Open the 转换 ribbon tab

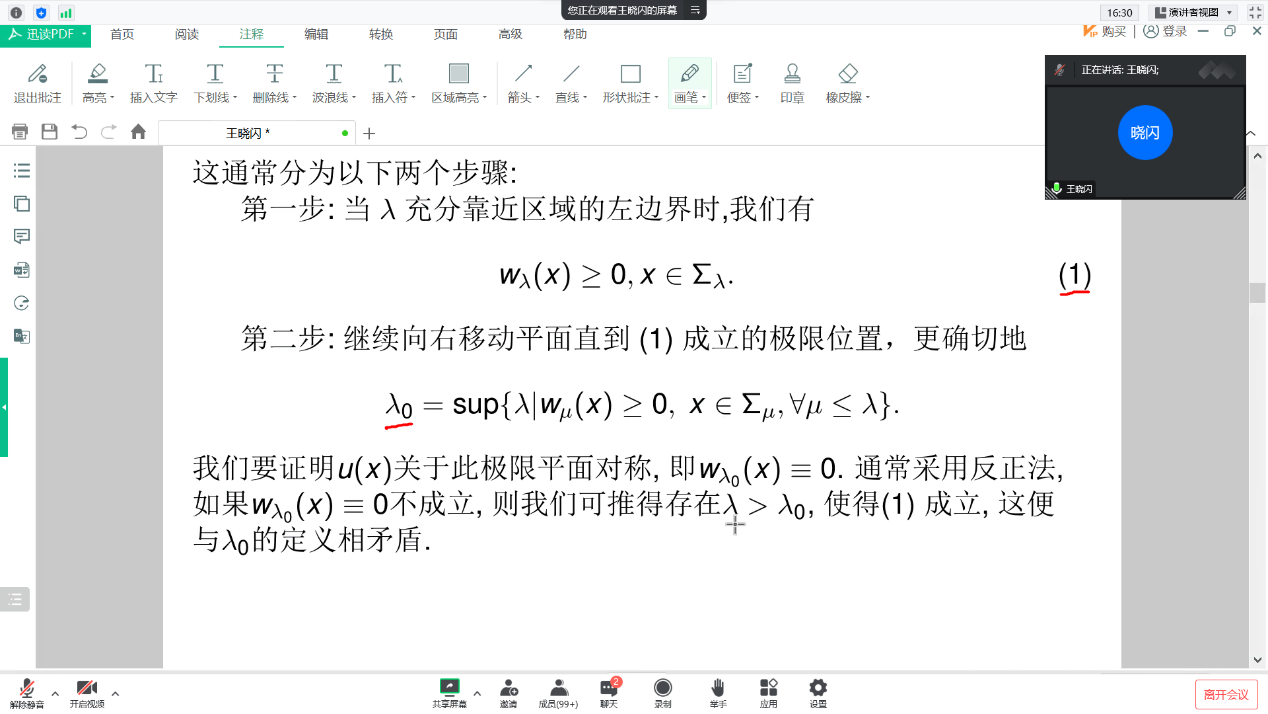click(381, 34)
